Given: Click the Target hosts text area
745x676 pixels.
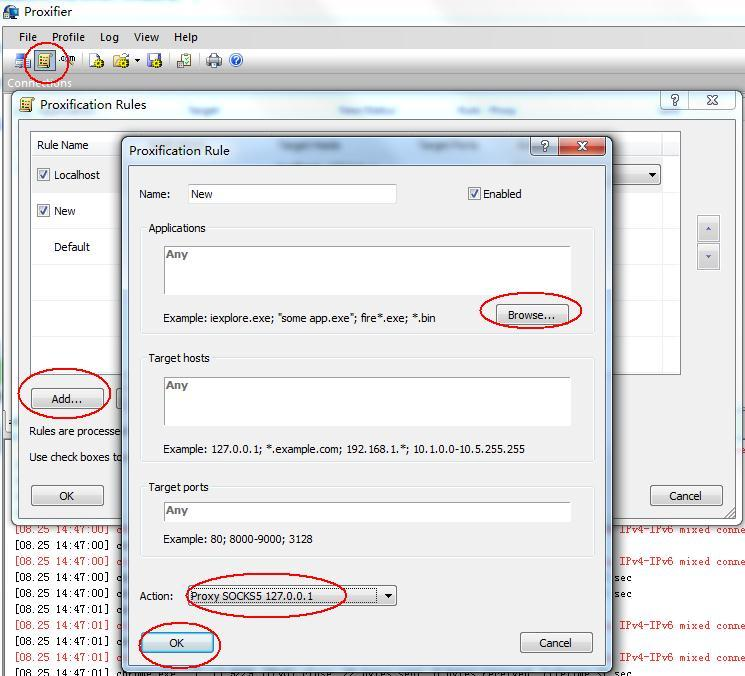Looking at the screenshot, I should tap(367, 401).
